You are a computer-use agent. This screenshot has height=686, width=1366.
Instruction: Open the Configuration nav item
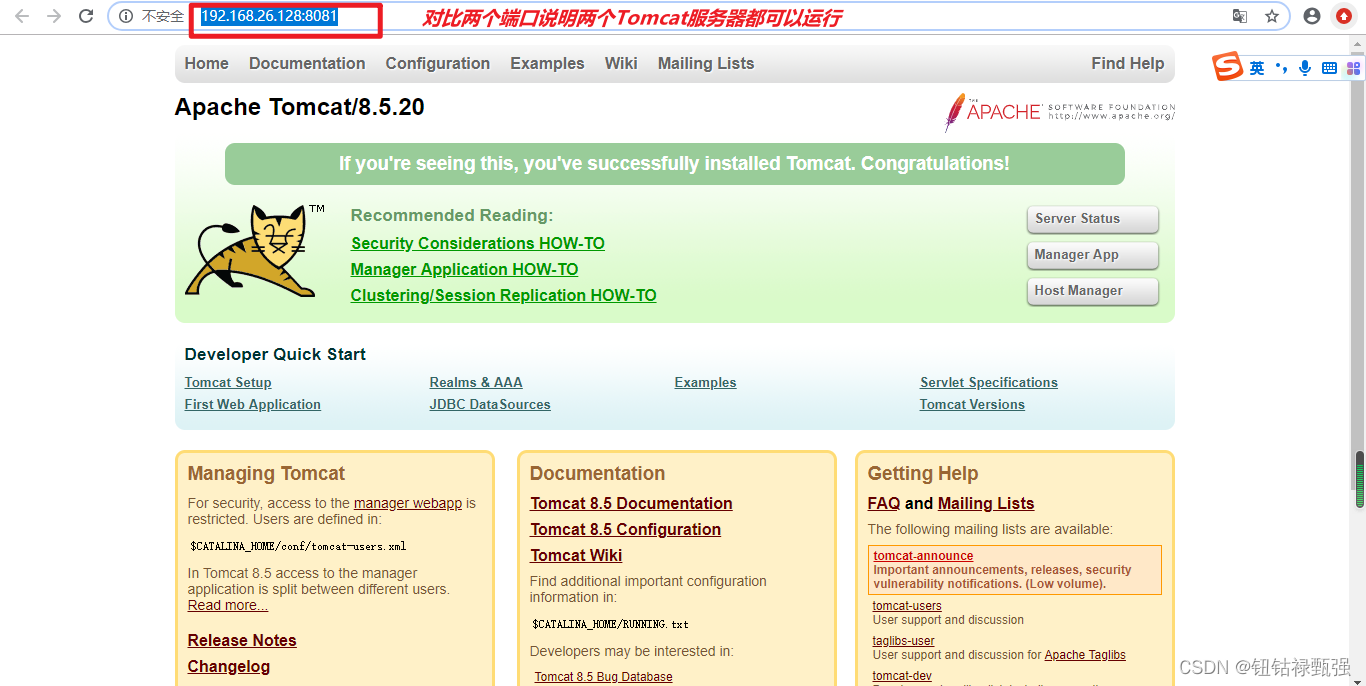click(x=438, y=63)
